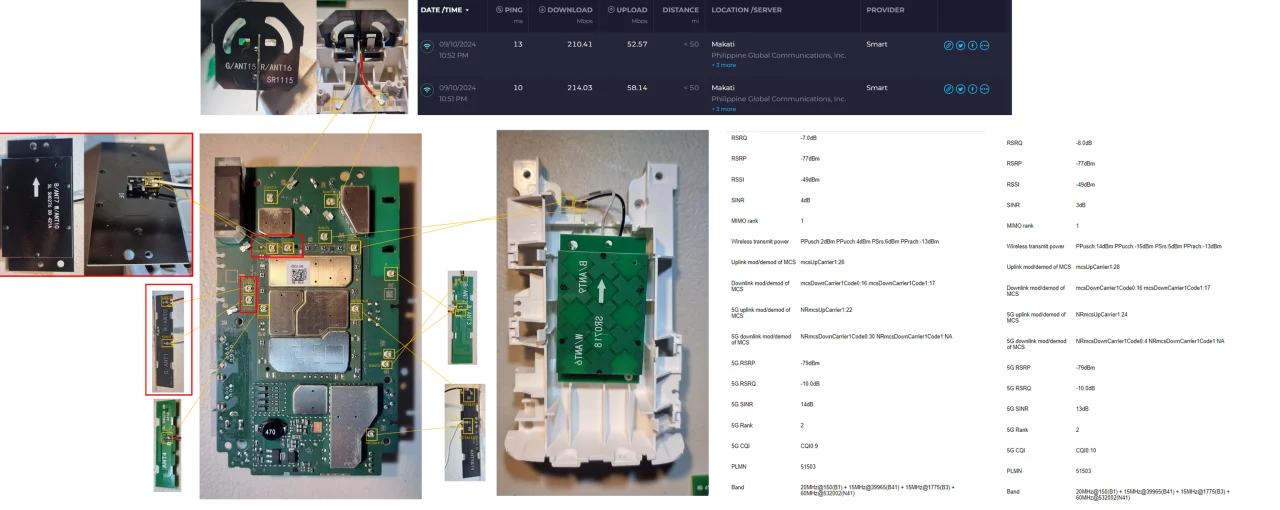1280x510 pixels.
Task: Select the 5G CQI value CQI0:10
Action: click(1086, 450)
